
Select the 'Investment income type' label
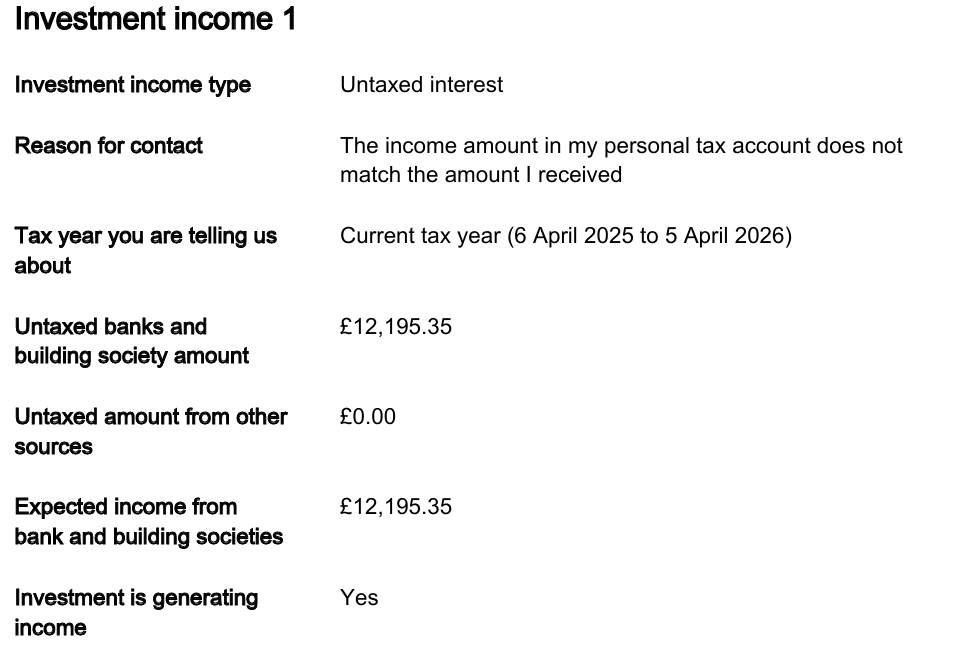[x=132, y=85]
